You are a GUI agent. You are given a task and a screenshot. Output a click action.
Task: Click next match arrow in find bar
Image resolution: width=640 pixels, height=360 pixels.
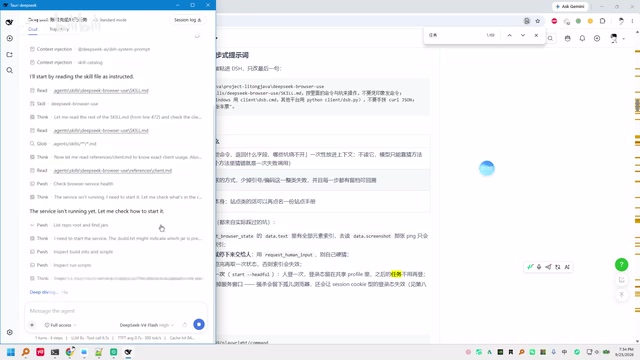click(x=523, y=36)
